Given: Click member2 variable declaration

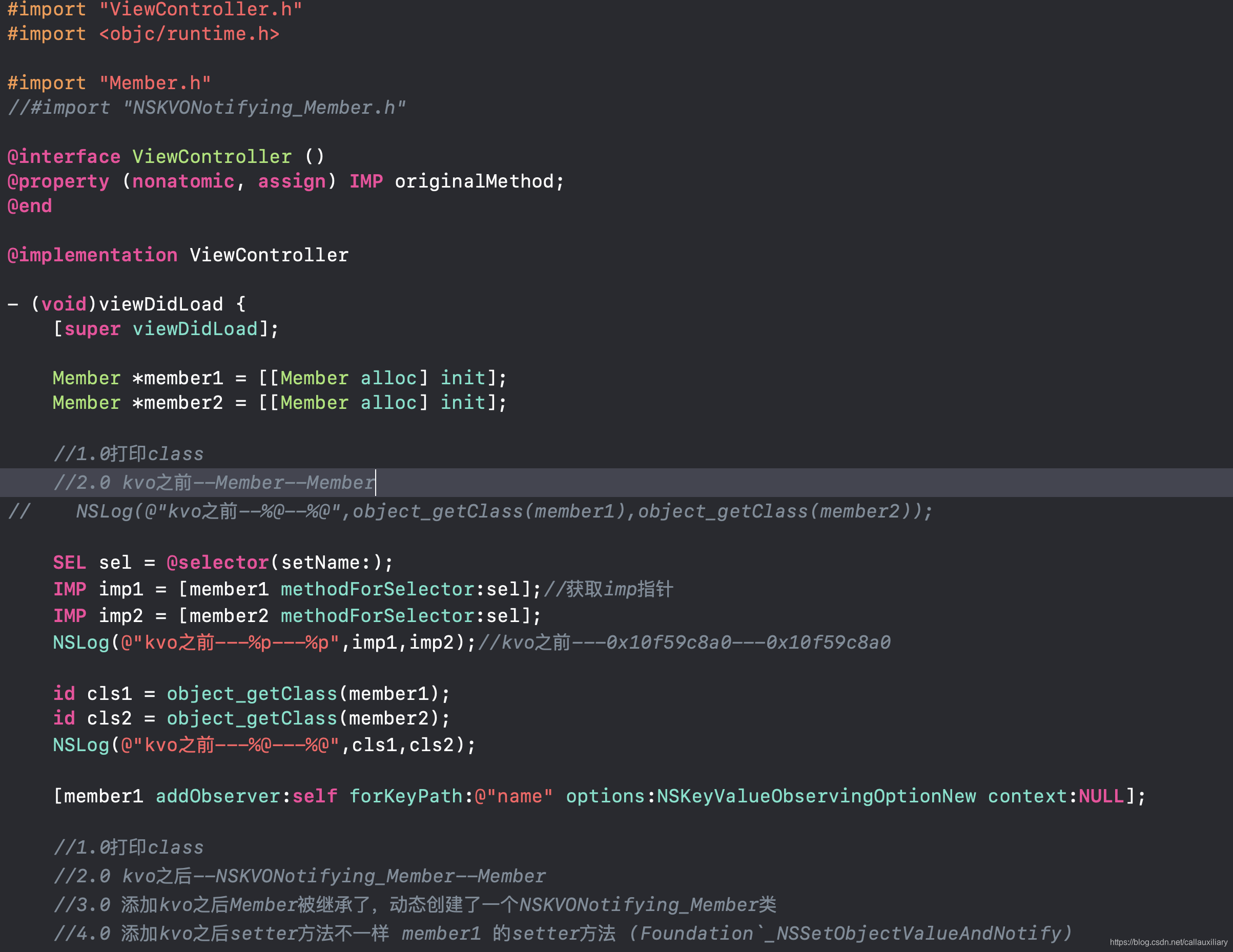Looking at the screenshot, I should (x=183, y=402).
